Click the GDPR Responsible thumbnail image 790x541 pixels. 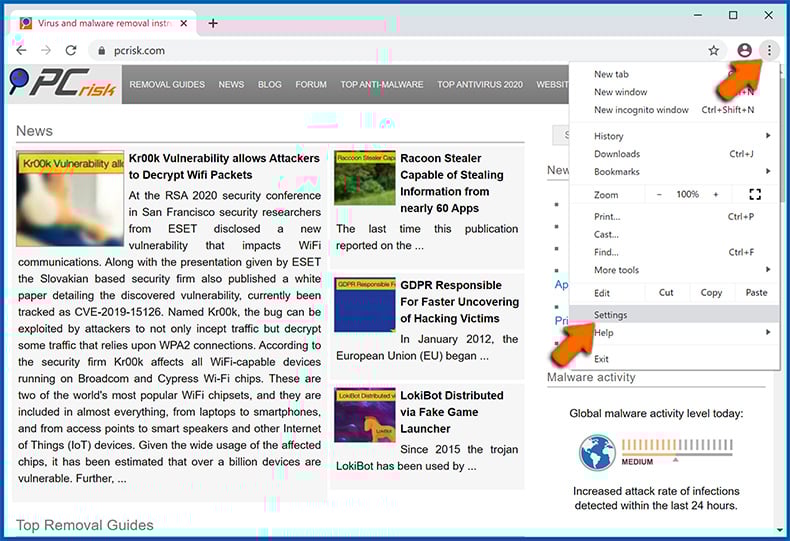coord(365,305)
